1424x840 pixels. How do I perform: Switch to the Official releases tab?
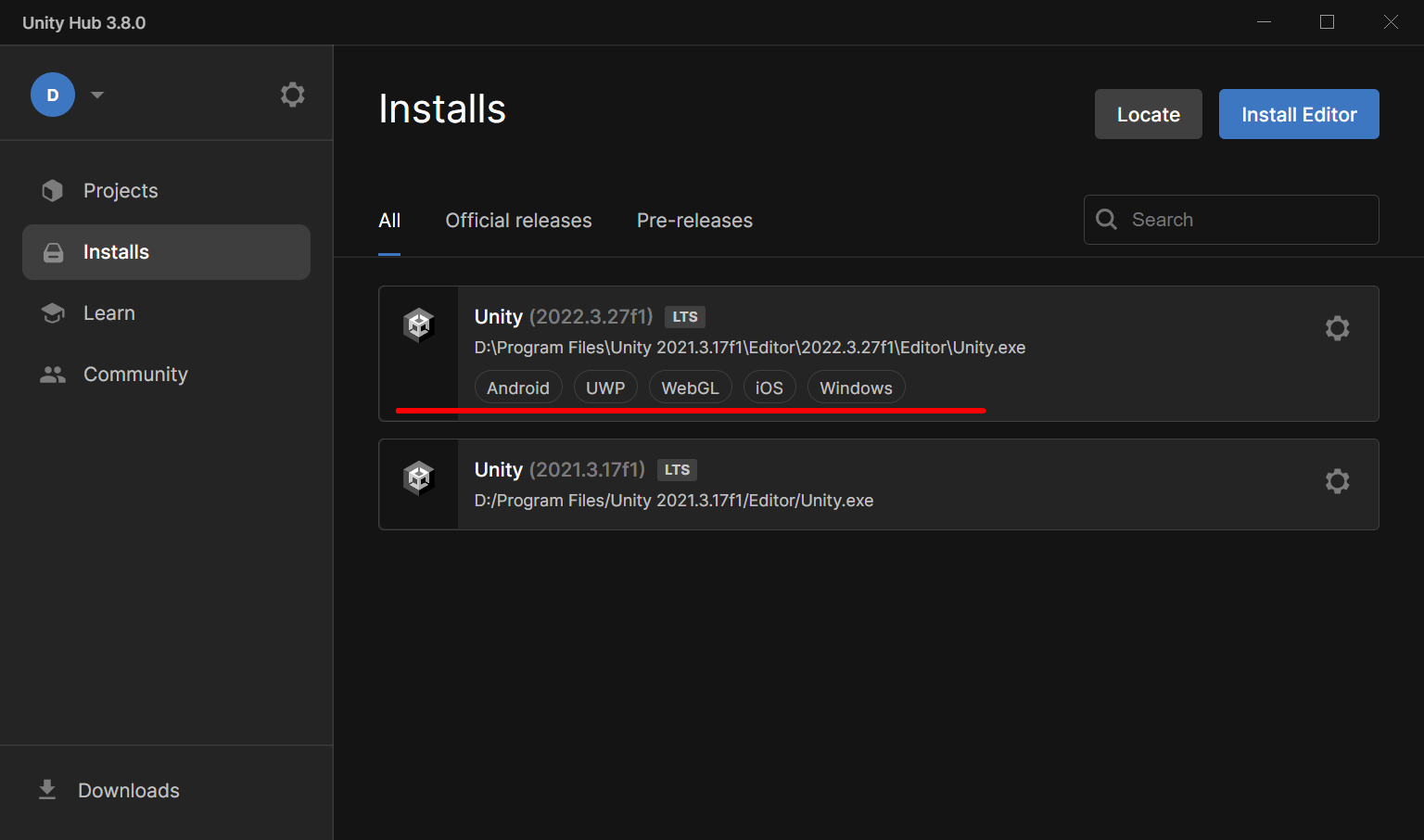[x=518, y=221]
